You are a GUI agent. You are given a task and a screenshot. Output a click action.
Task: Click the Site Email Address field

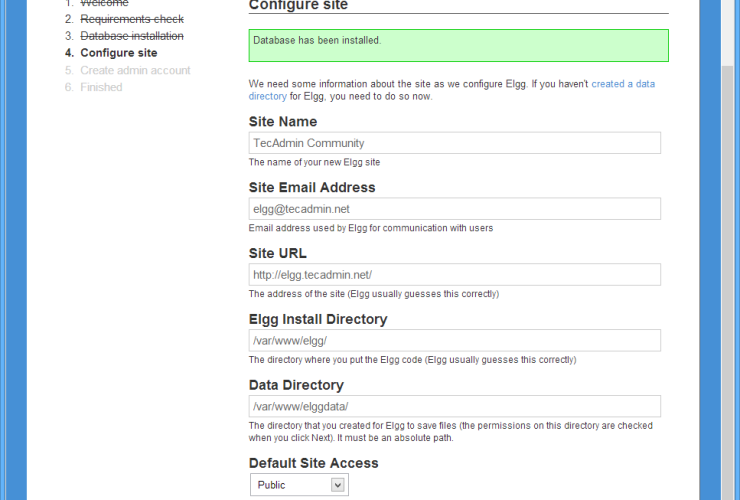[x=454, y=208]
